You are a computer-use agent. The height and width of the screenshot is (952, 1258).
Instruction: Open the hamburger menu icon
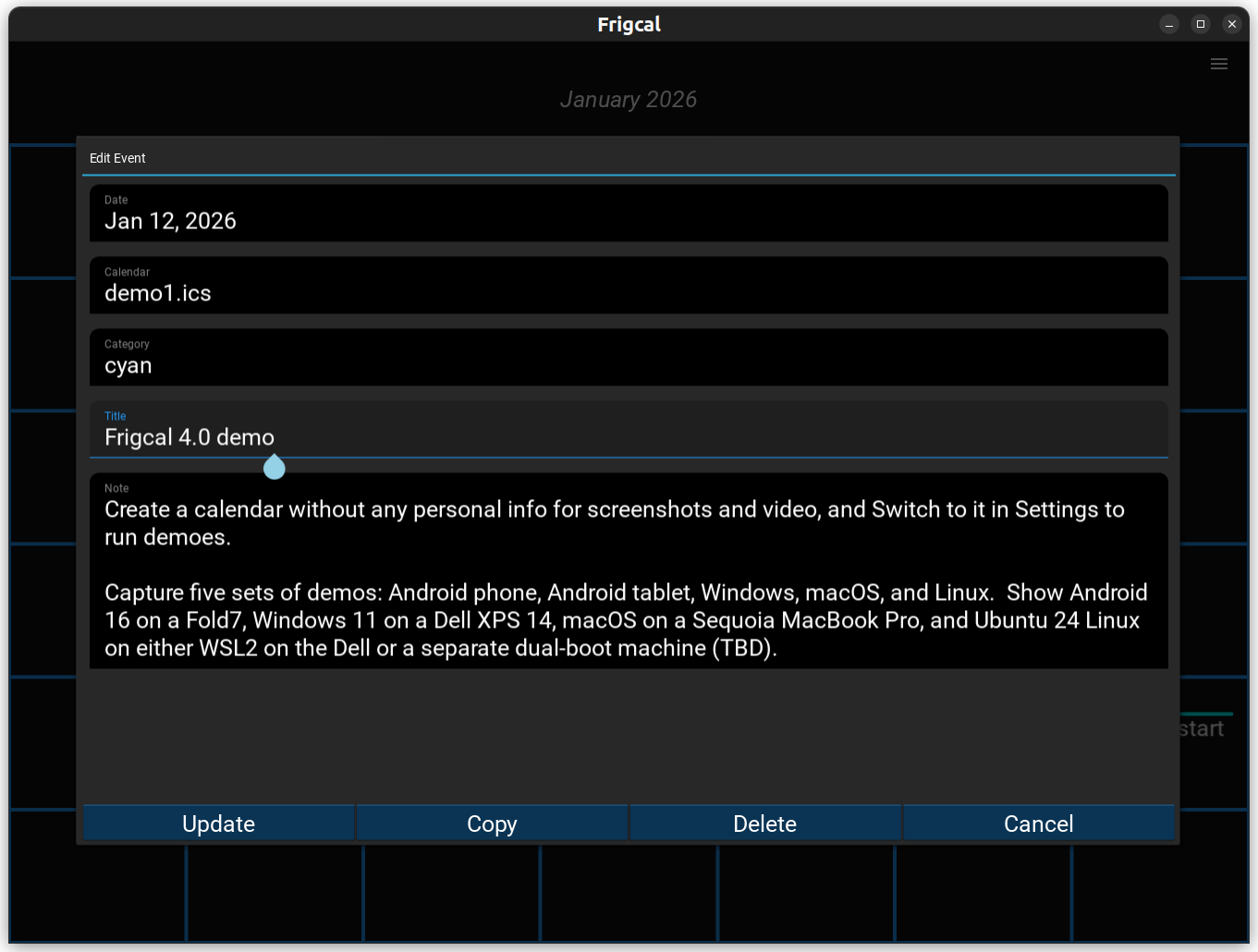coord(1218,64)
